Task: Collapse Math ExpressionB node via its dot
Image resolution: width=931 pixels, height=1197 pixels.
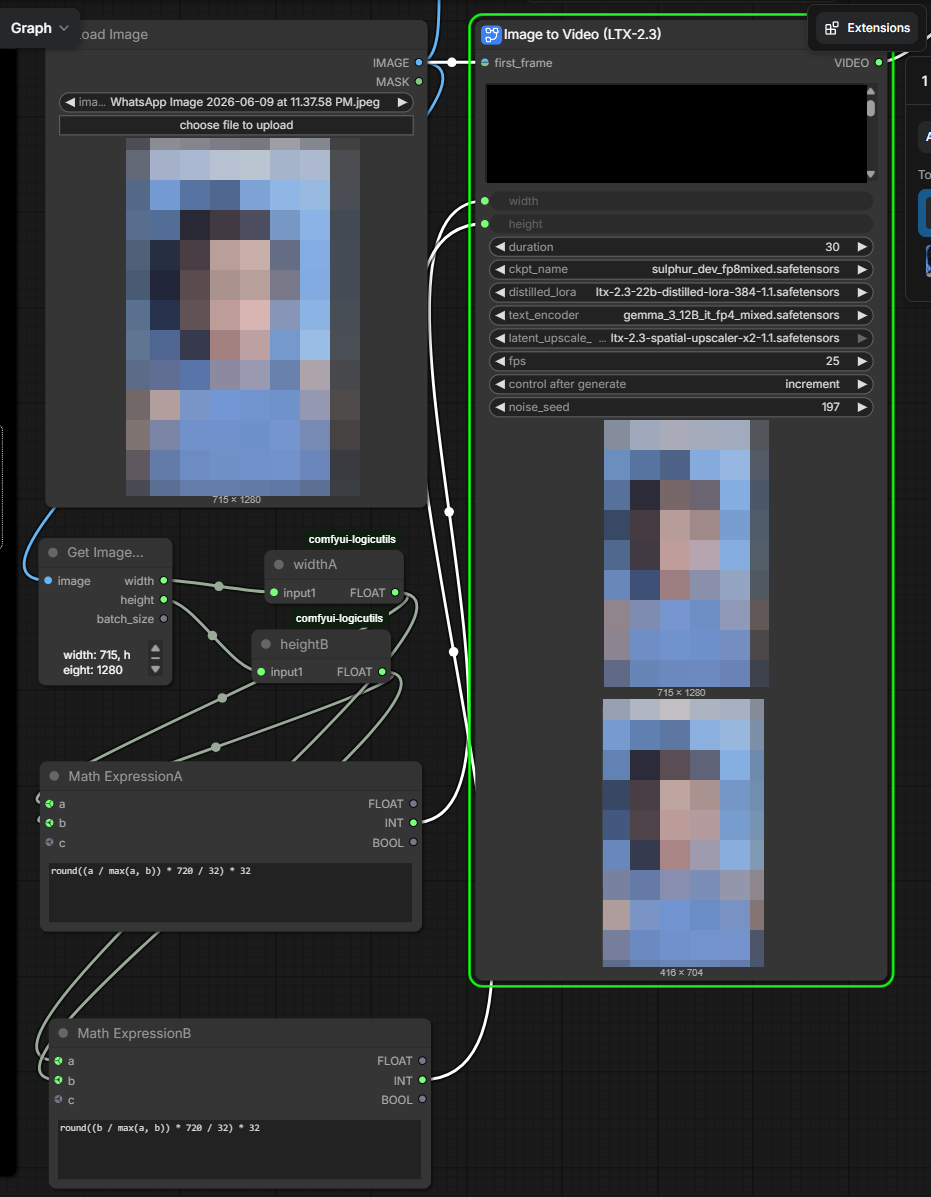Action: (63, 1034)
